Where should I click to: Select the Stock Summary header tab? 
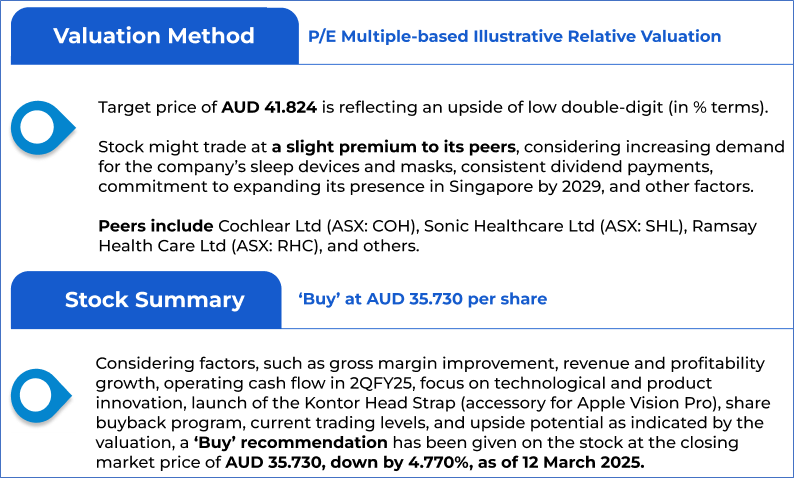pyautogui.click(x=154, y=300)
